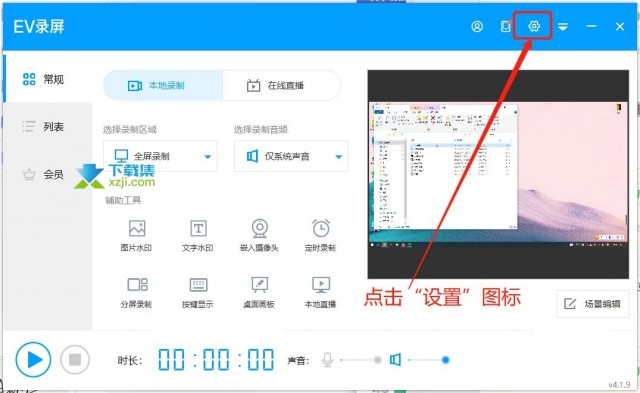Open the 桌面画板 tool
640x393 pixels.
[259, 292]
